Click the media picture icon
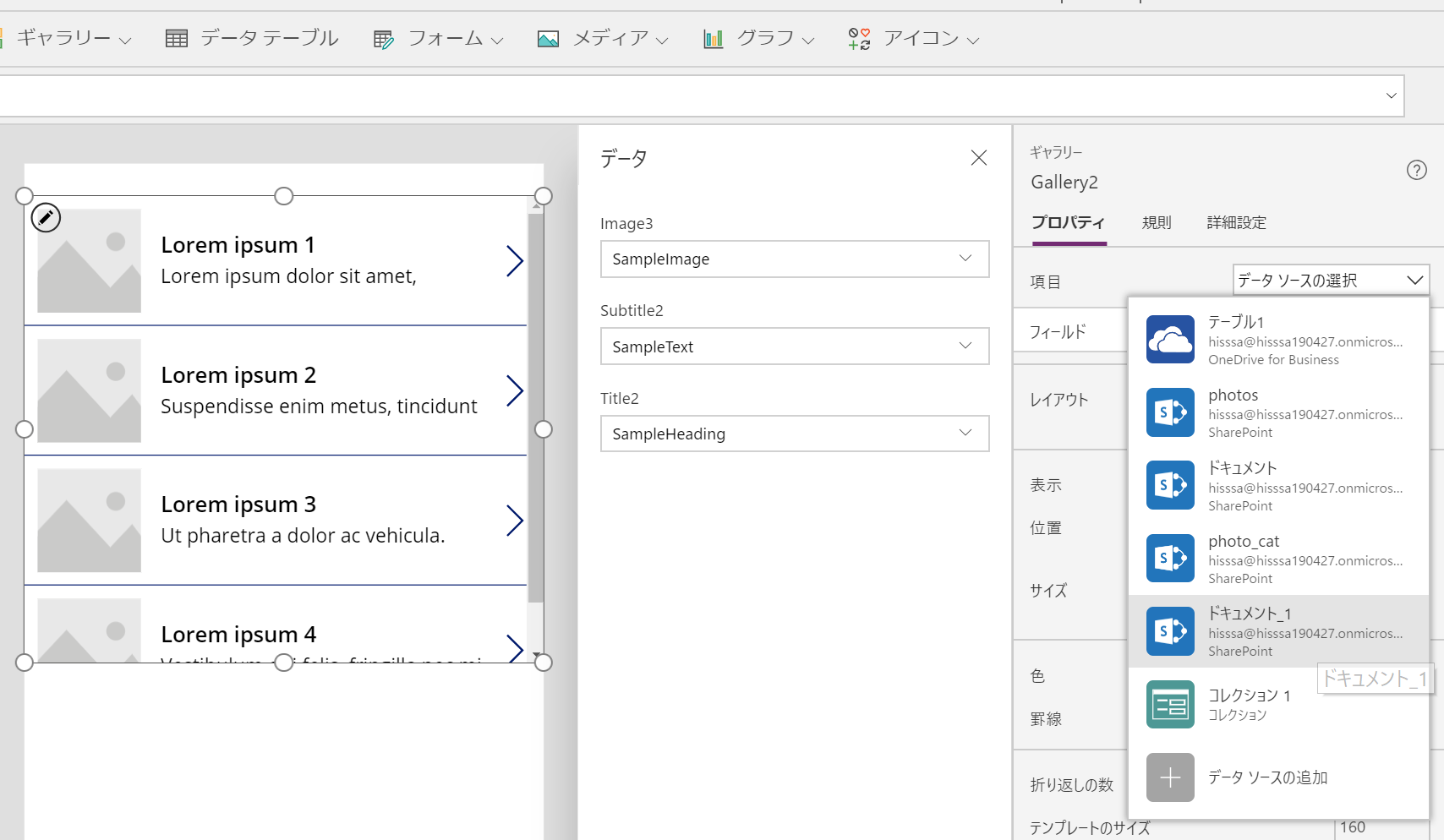Image resolution: width=1444 pixels, height=840 pixels. [548, 39]
